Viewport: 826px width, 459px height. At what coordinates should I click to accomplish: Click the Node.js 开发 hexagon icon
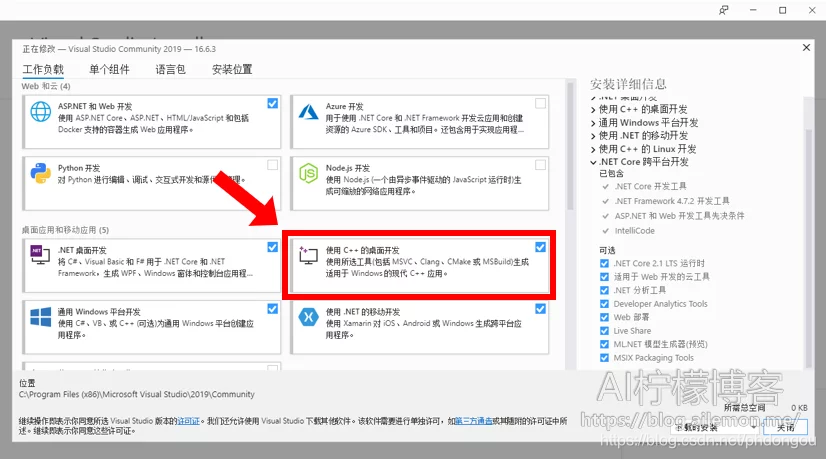tap(308, 173)
